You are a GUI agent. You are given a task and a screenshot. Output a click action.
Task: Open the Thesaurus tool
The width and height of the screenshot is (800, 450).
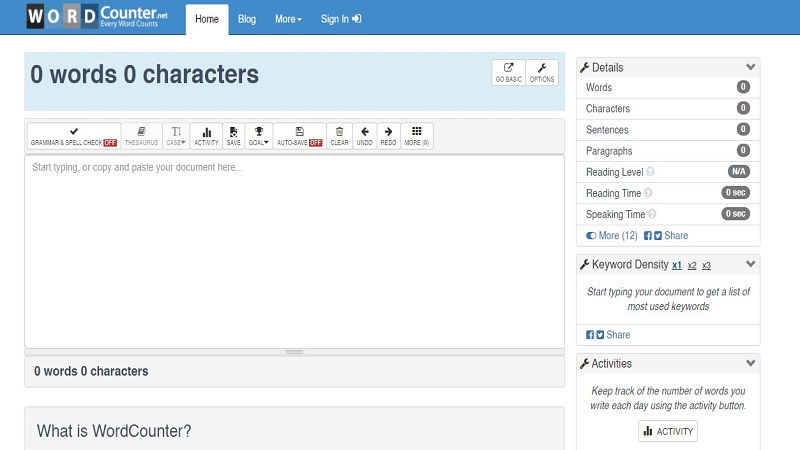click(x=141, y=136)
